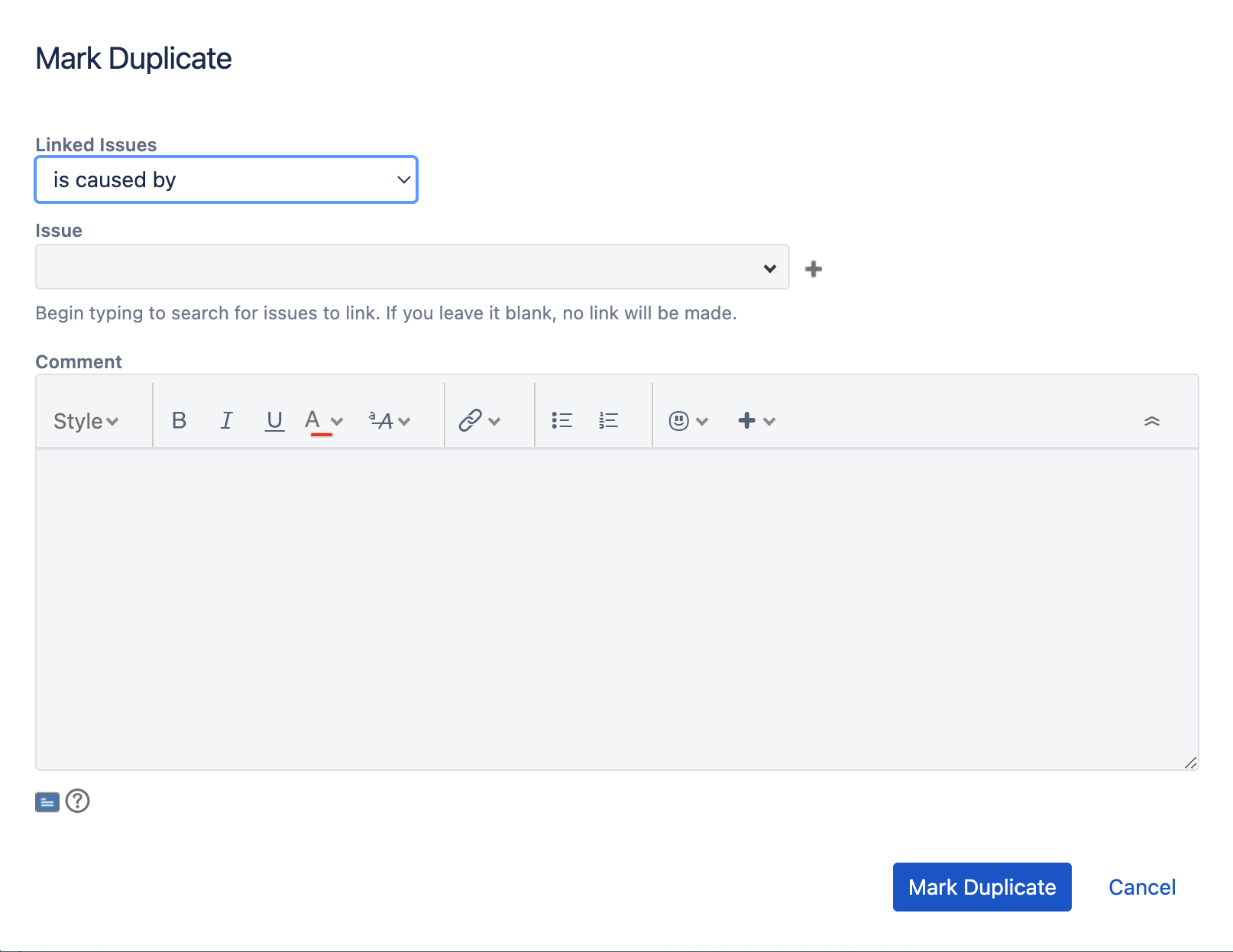Toggle italic text formatting
Viewport: 1233px width, 952px height.
pyautogui.click(x=227, y=420)
